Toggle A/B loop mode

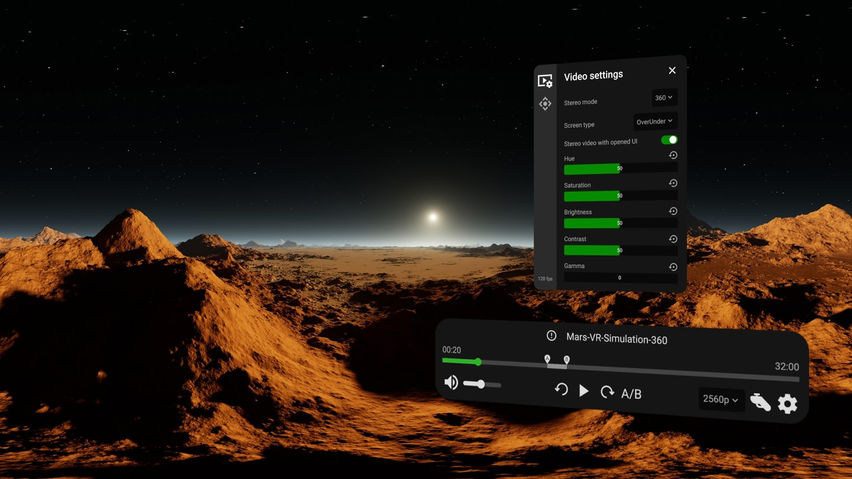(631, 394)
